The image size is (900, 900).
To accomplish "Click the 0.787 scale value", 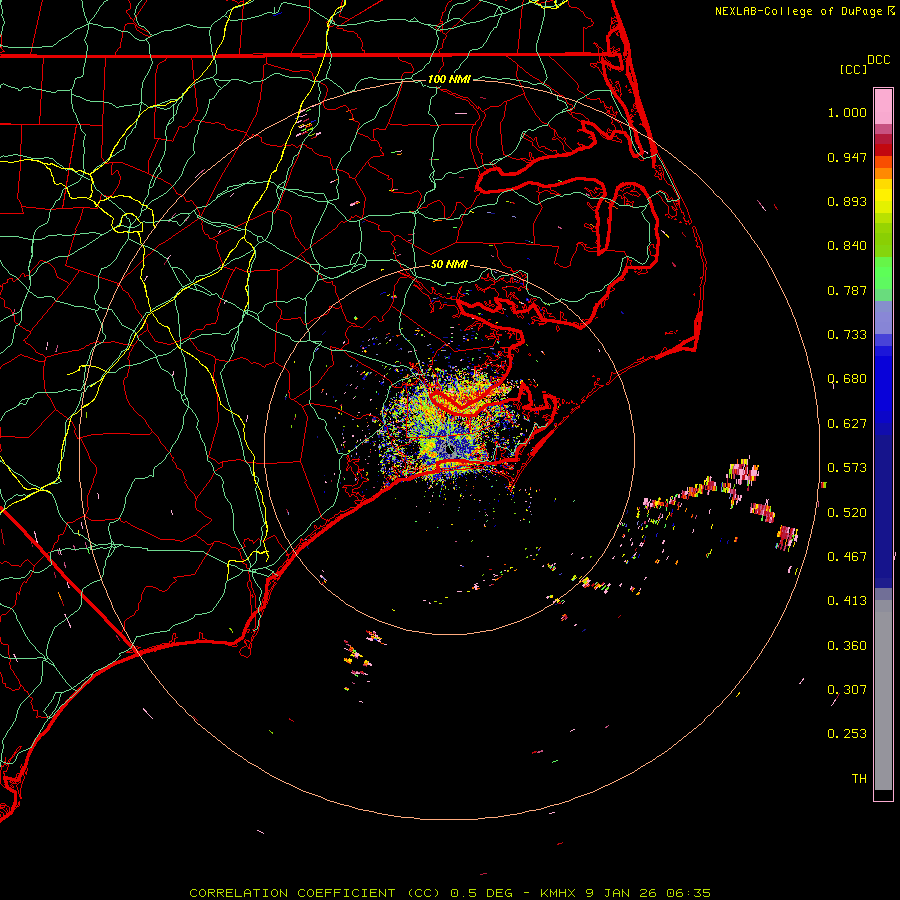I will coord(847,290).
